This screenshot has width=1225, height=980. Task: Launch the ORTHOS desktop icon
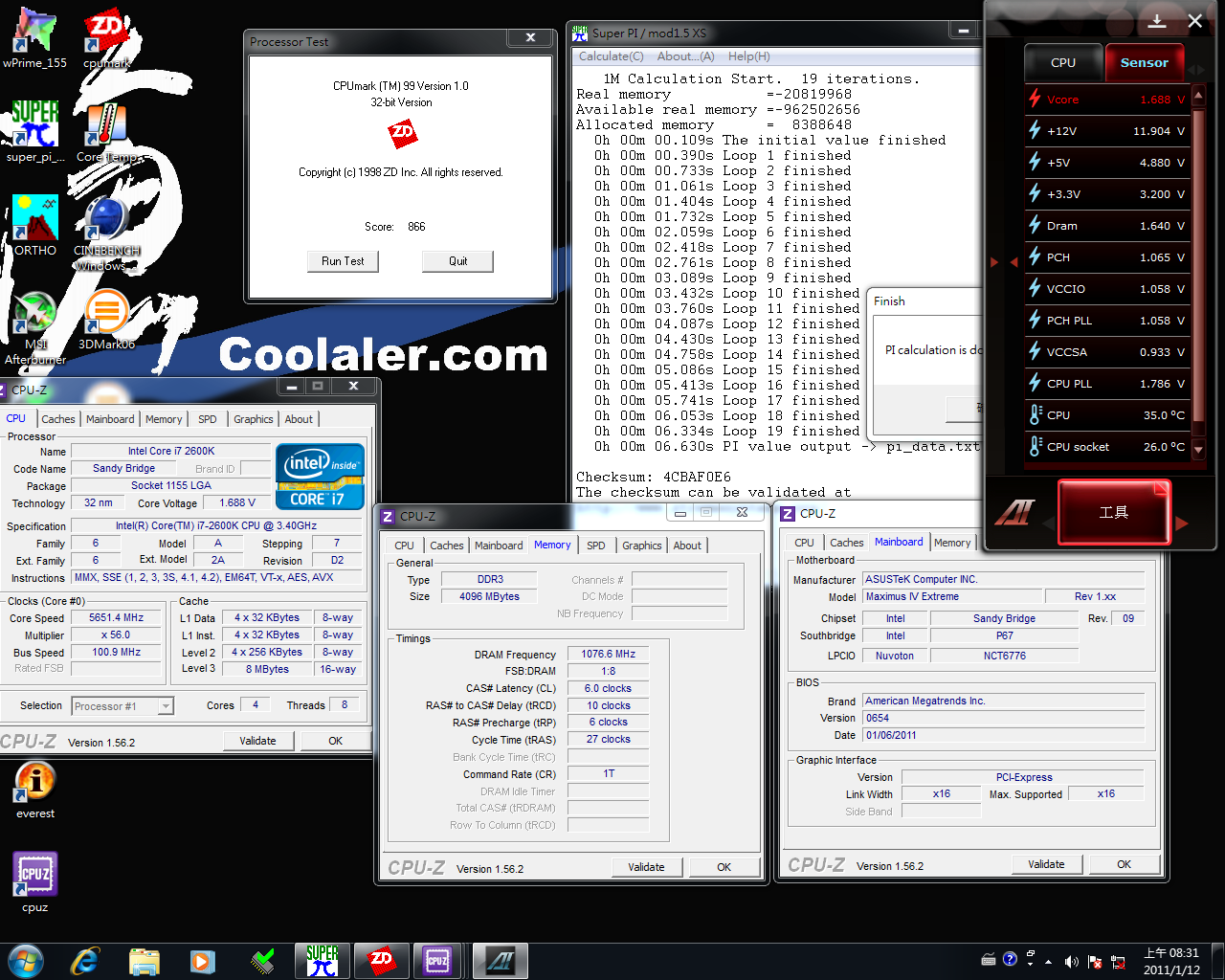[x=34, y=226]
